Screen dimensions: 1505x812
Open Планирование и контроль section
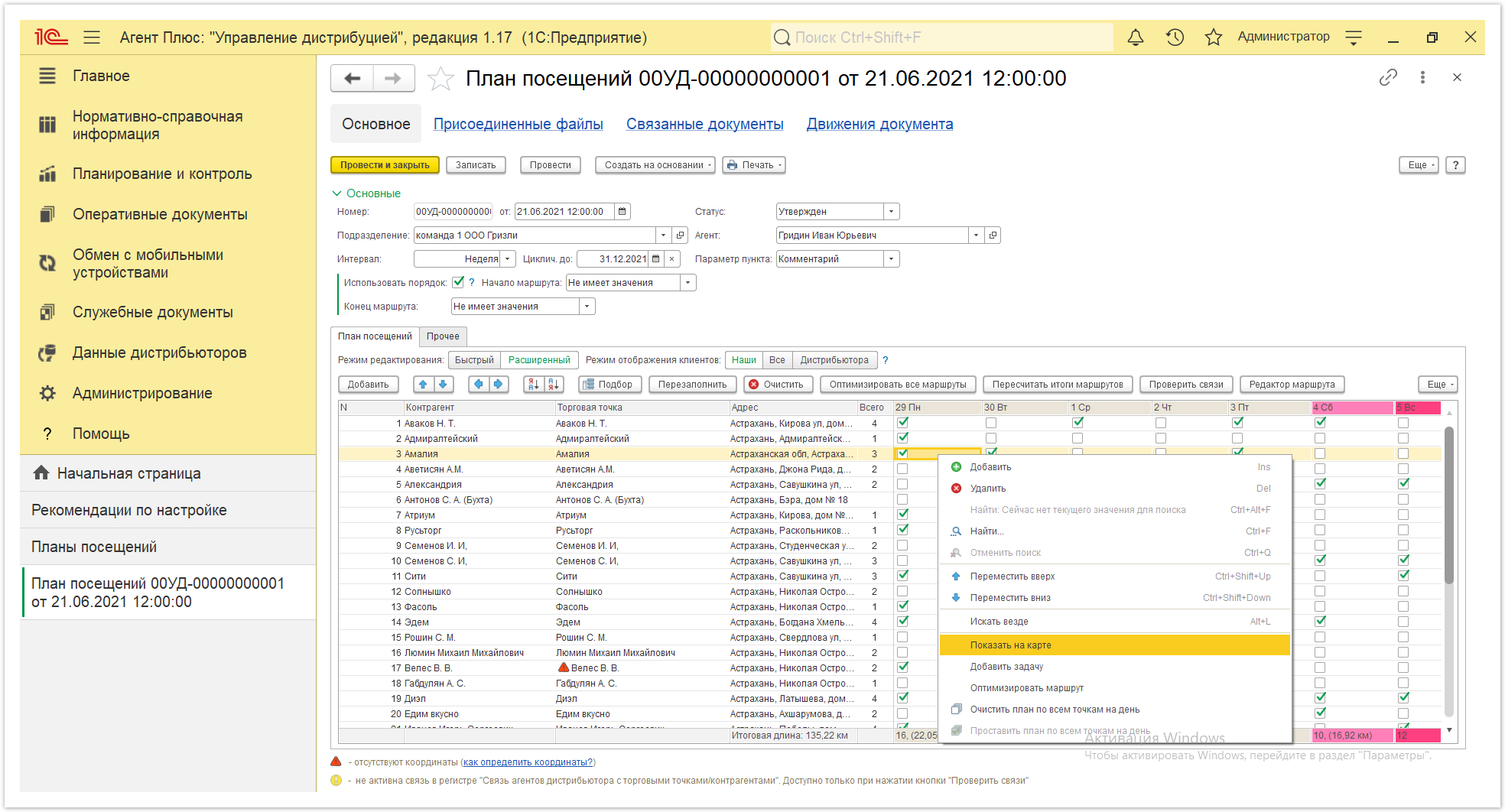click(x=162, y=174)
